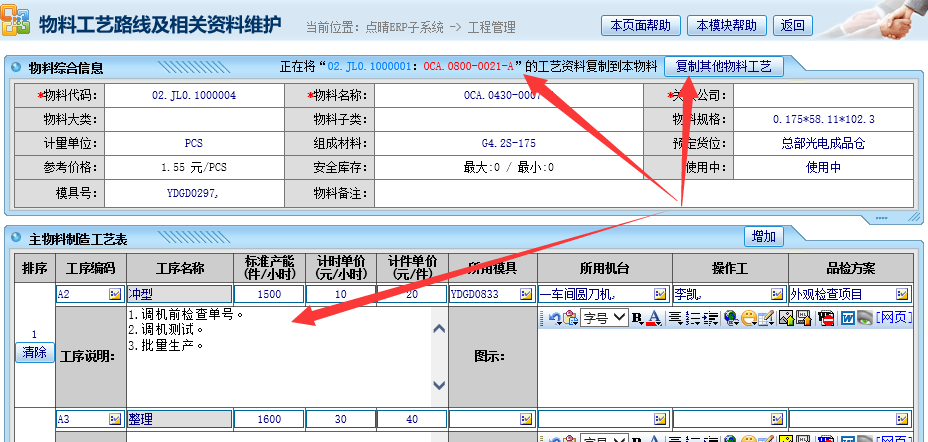Click the font color icon in 图示 toolbar

654,318
